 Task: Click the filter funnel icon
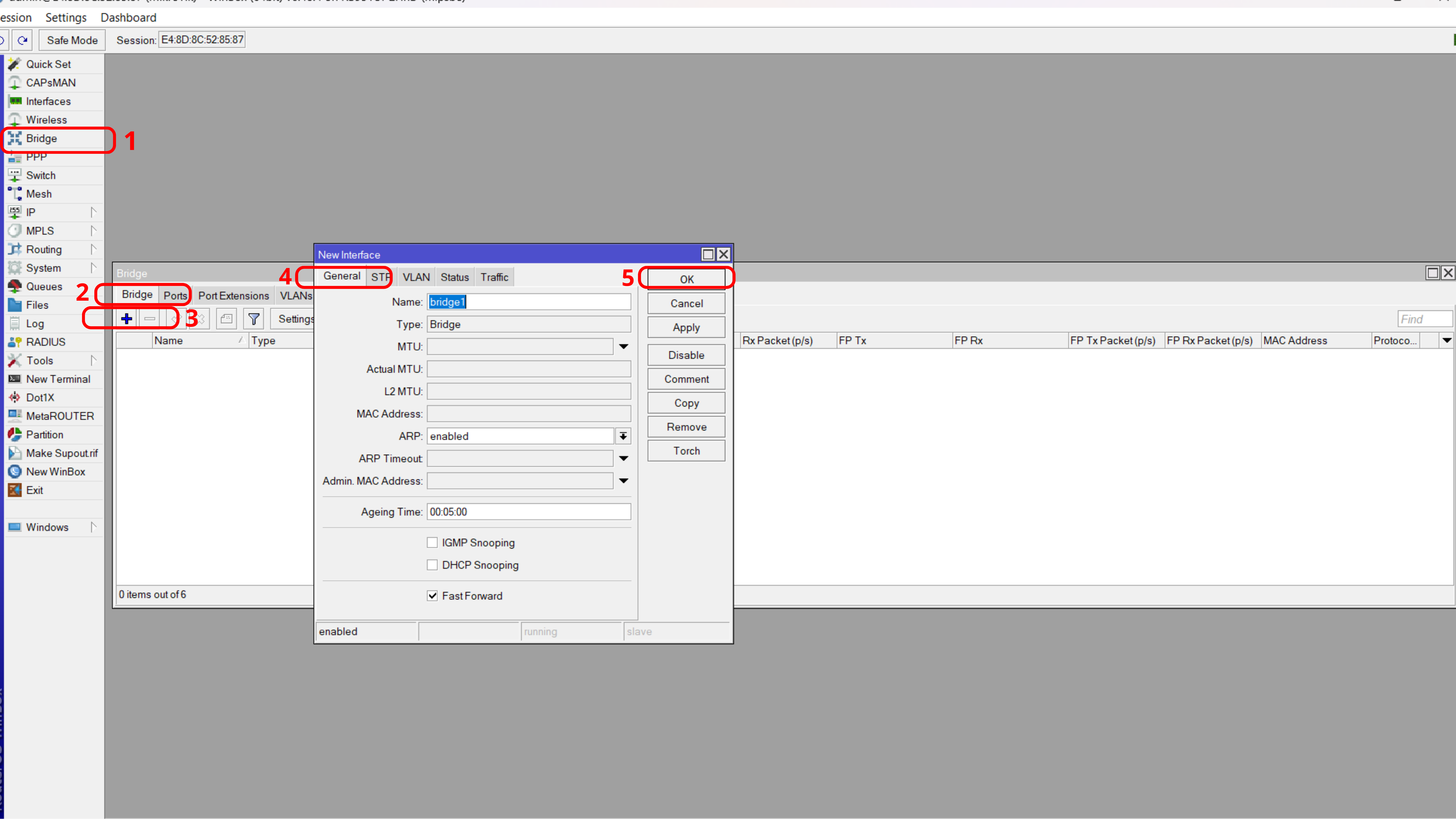click(x=254, y=319)
